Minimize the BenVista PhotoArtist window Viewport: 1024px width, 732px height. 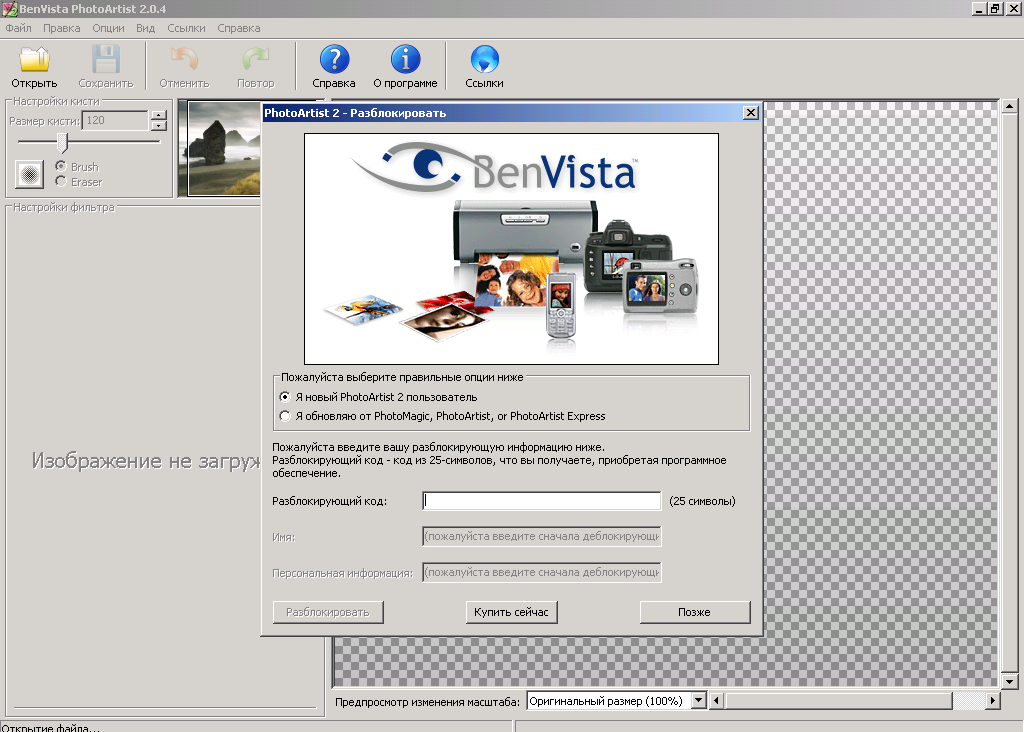click(978, 8)
